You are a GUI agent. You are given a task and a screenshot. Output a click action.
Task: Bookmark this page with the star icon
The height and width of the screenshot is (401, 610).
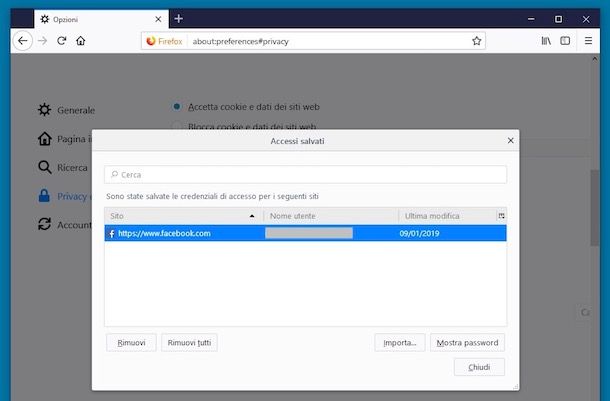click(x=477, y=41)
